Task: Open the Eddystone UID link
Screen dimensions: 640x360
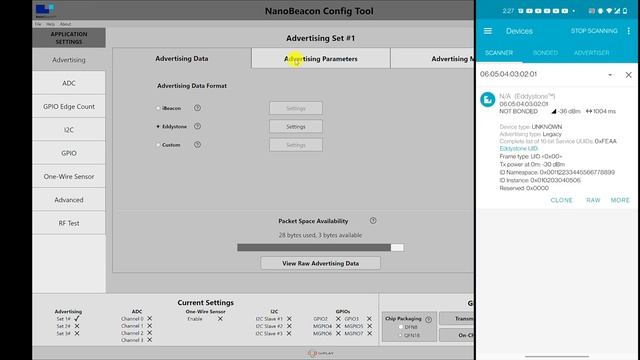Action: pos(518,149)
